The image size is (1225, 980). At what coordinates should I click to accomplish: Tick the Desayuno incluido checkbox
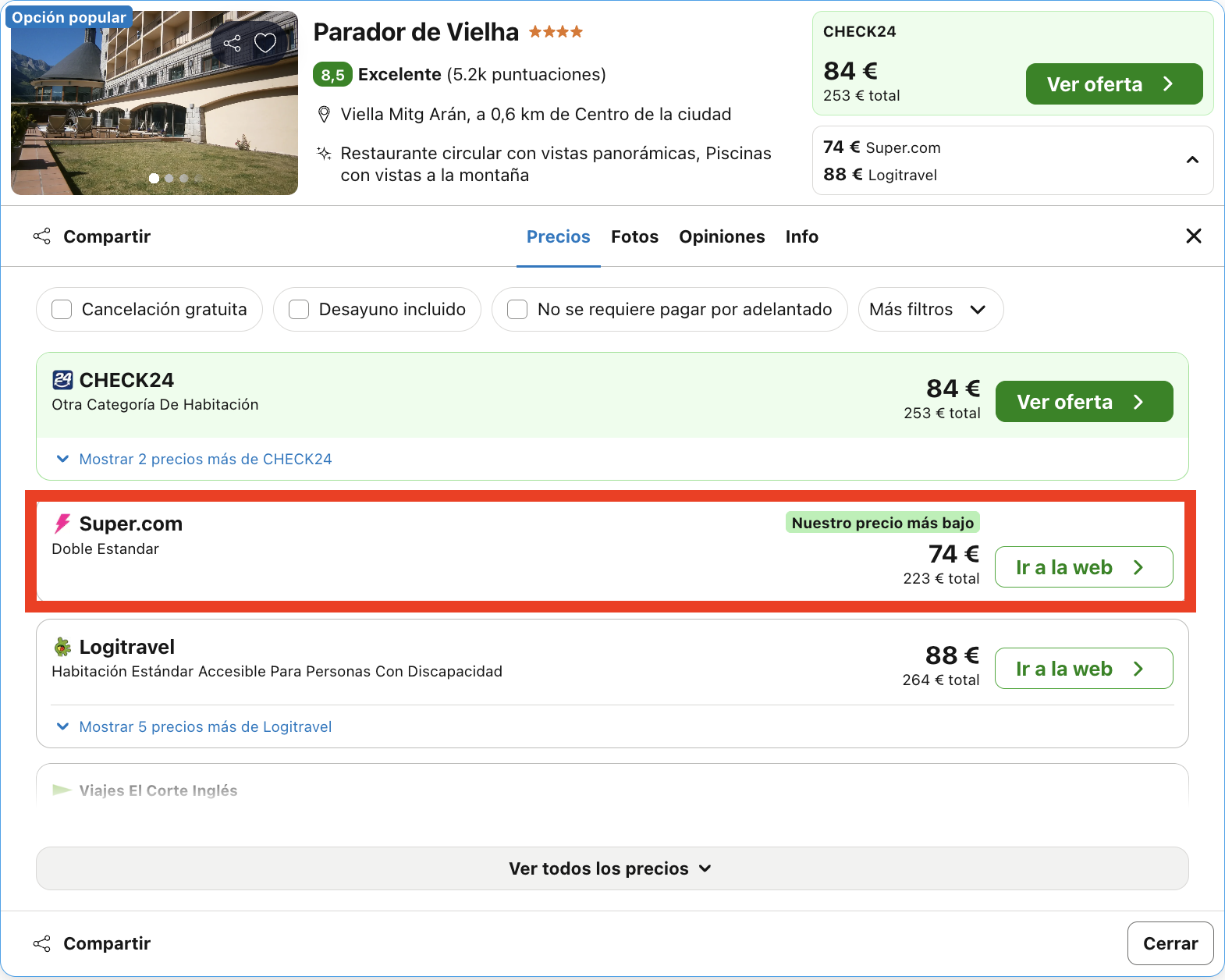pos(299,310)
